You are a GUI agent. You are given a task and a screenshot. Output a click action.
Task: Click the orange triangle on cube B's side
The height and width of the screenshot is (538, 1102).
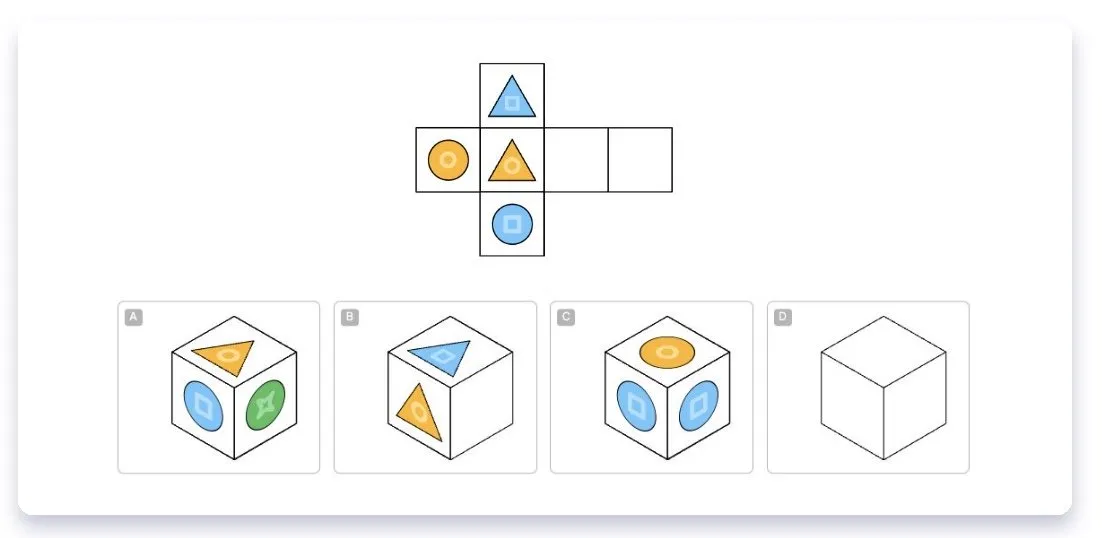click(420, 412)
